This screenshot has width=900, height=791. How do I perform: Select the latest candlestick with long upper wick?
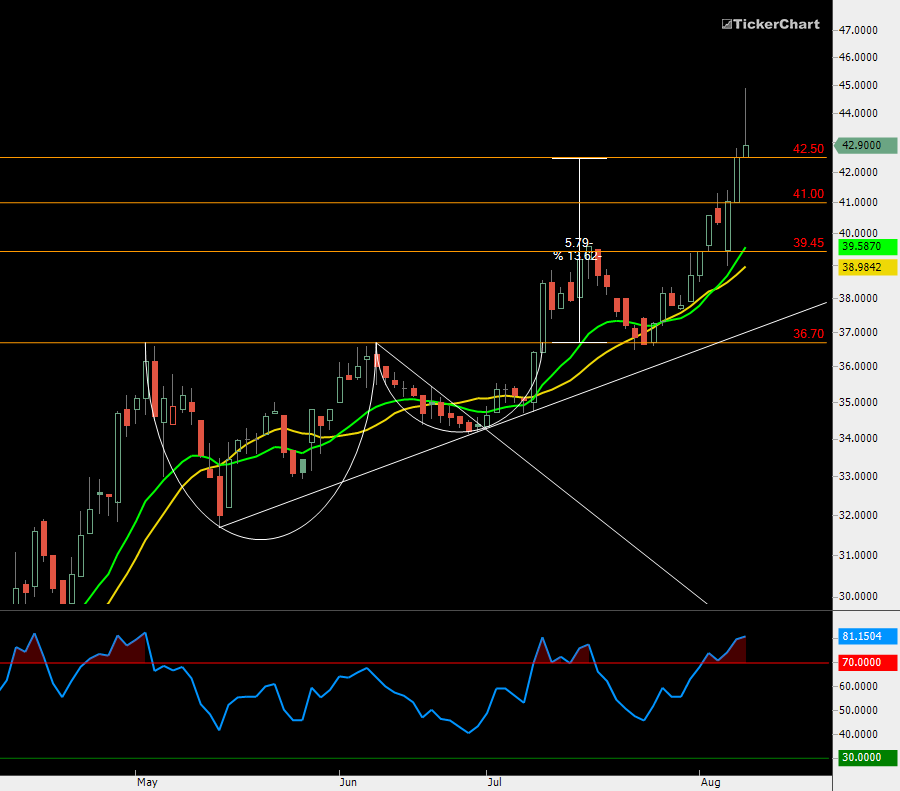coord(746,150)
